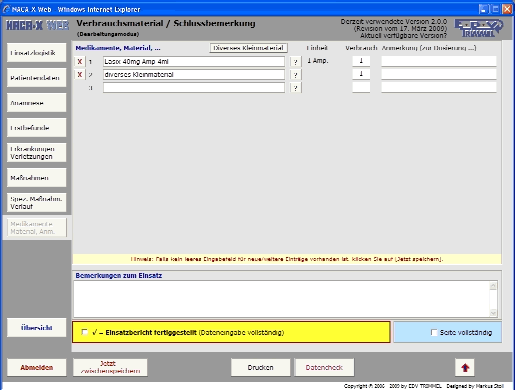The image size is (515, 390).
Task: Click the Bemerkungen scrollbar down arrow
Action: pos(493,313)
